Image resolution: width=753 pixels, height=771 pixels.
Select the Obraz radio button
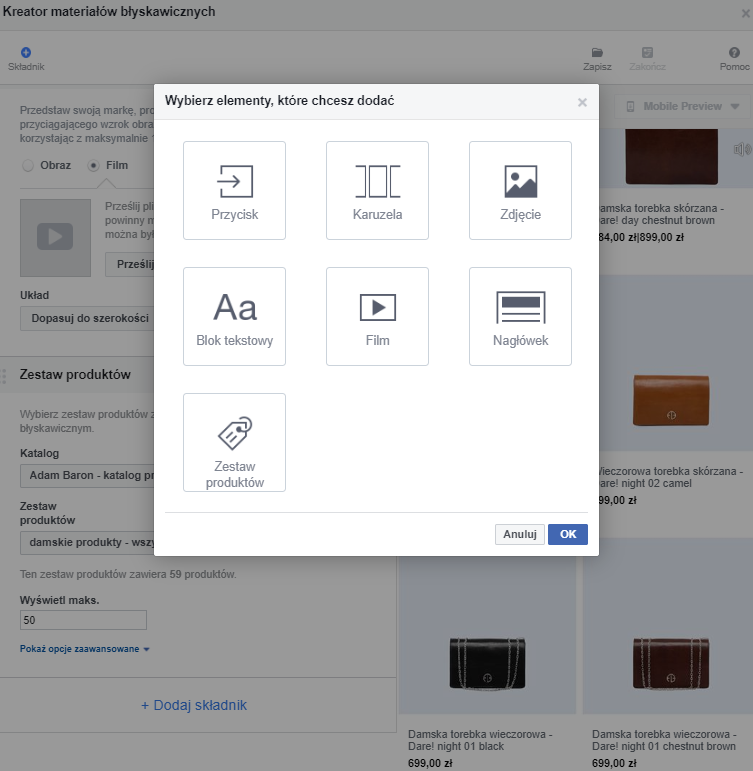28,165
